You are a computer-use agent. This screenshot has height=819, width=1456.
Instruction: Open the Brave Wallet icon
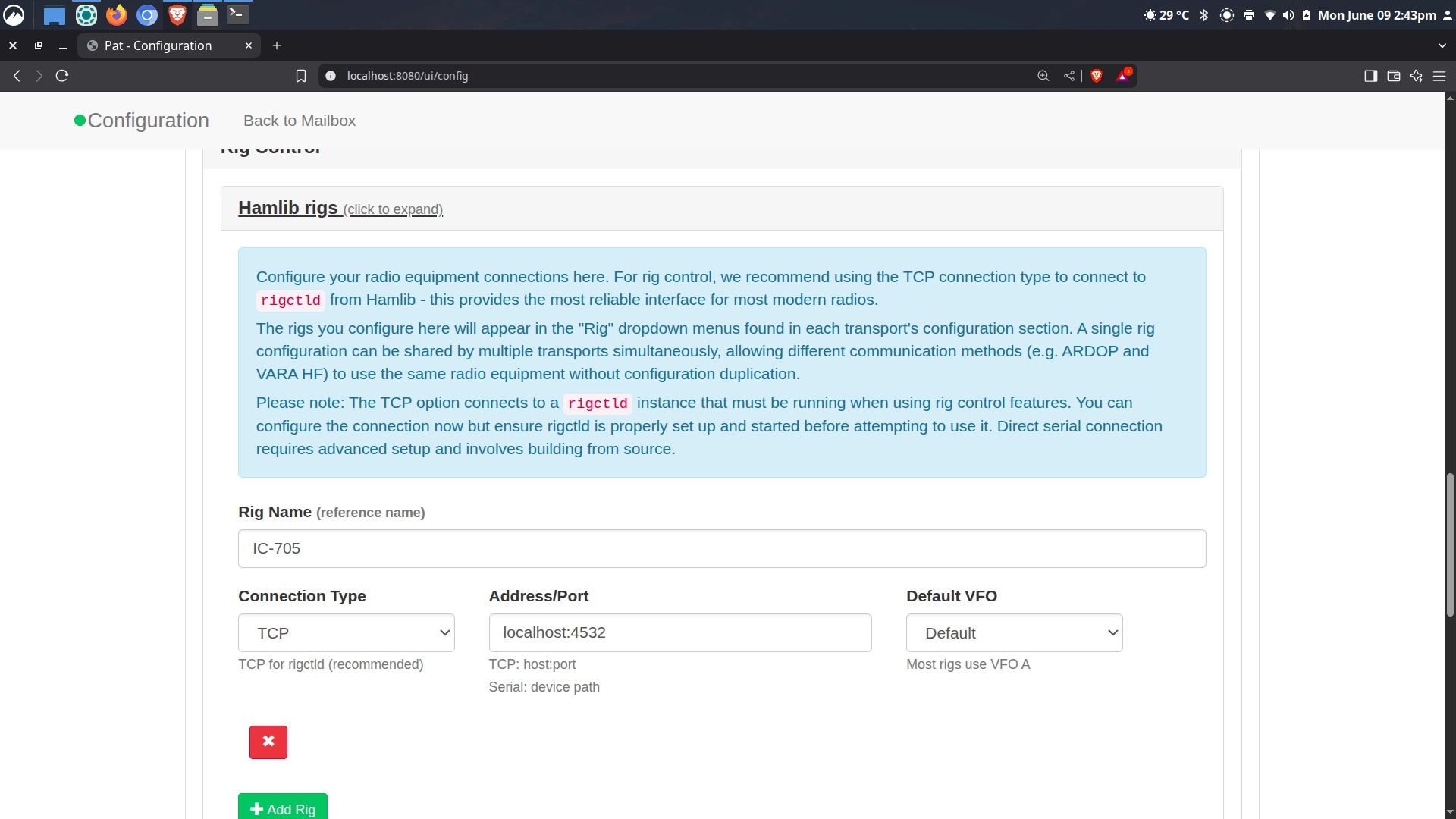tap(1393, 76)
